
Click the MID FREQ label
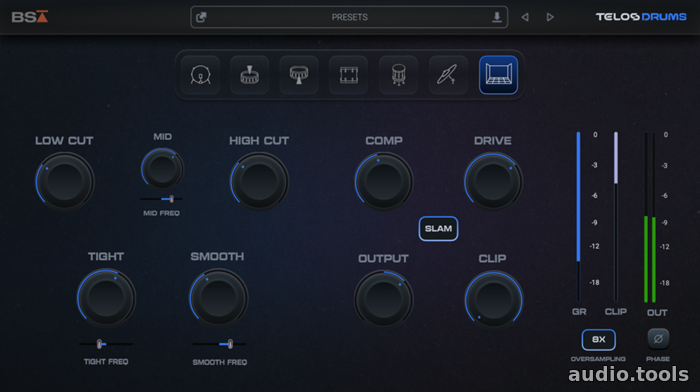click(x=161, y=213)
